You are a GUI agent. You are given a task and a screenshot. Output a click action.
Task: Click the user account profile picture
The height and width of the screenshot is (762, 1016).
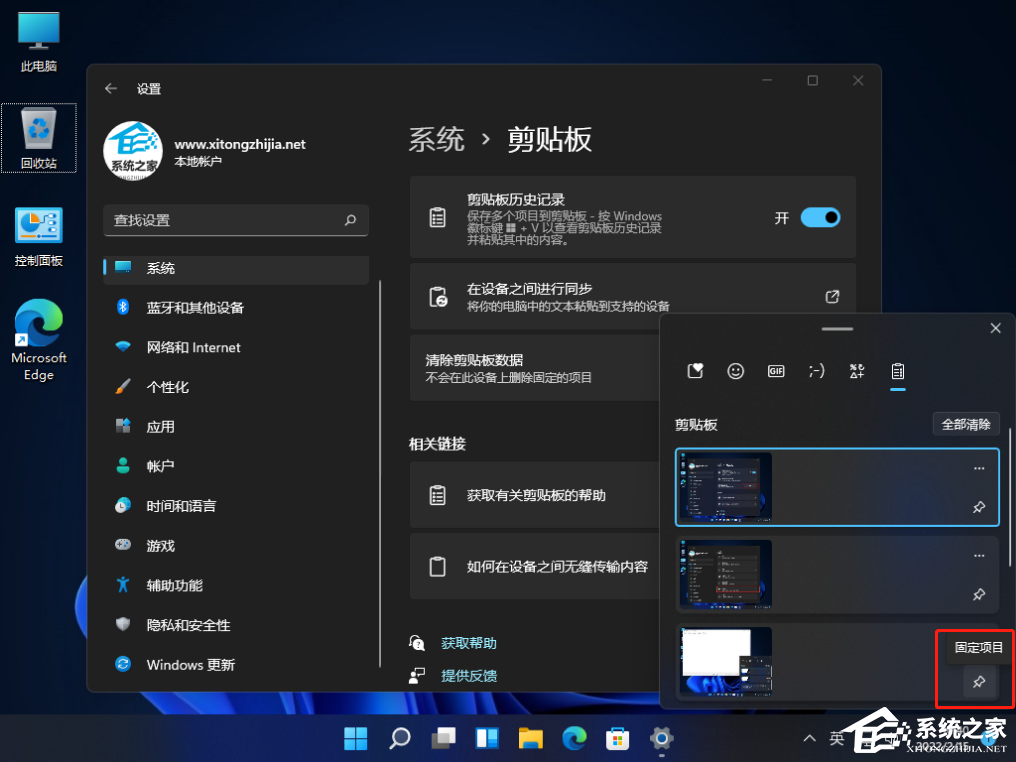click(133, 150)
